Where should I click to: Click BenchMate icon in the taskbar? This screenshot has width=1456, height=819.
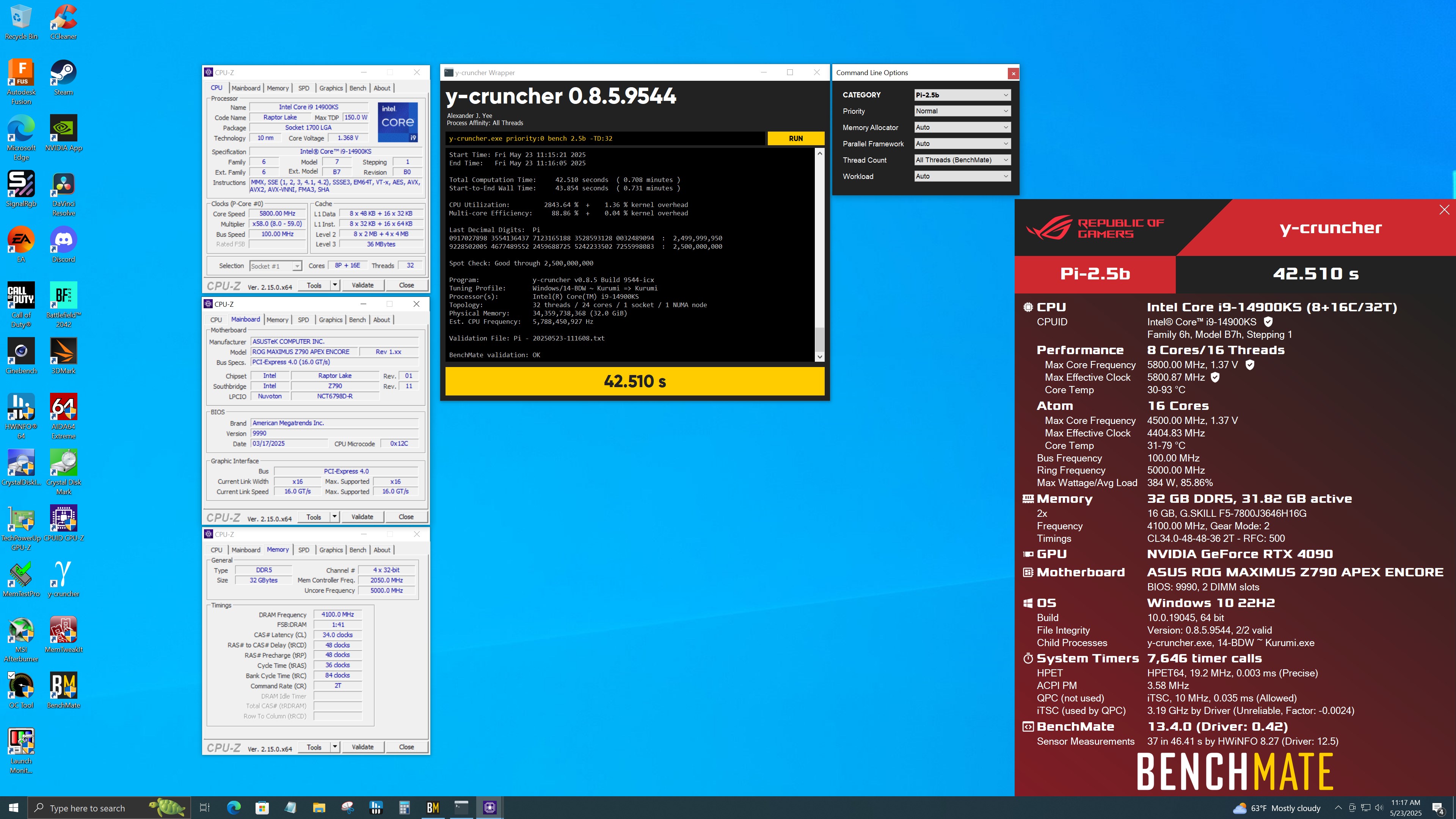point(432,808)
